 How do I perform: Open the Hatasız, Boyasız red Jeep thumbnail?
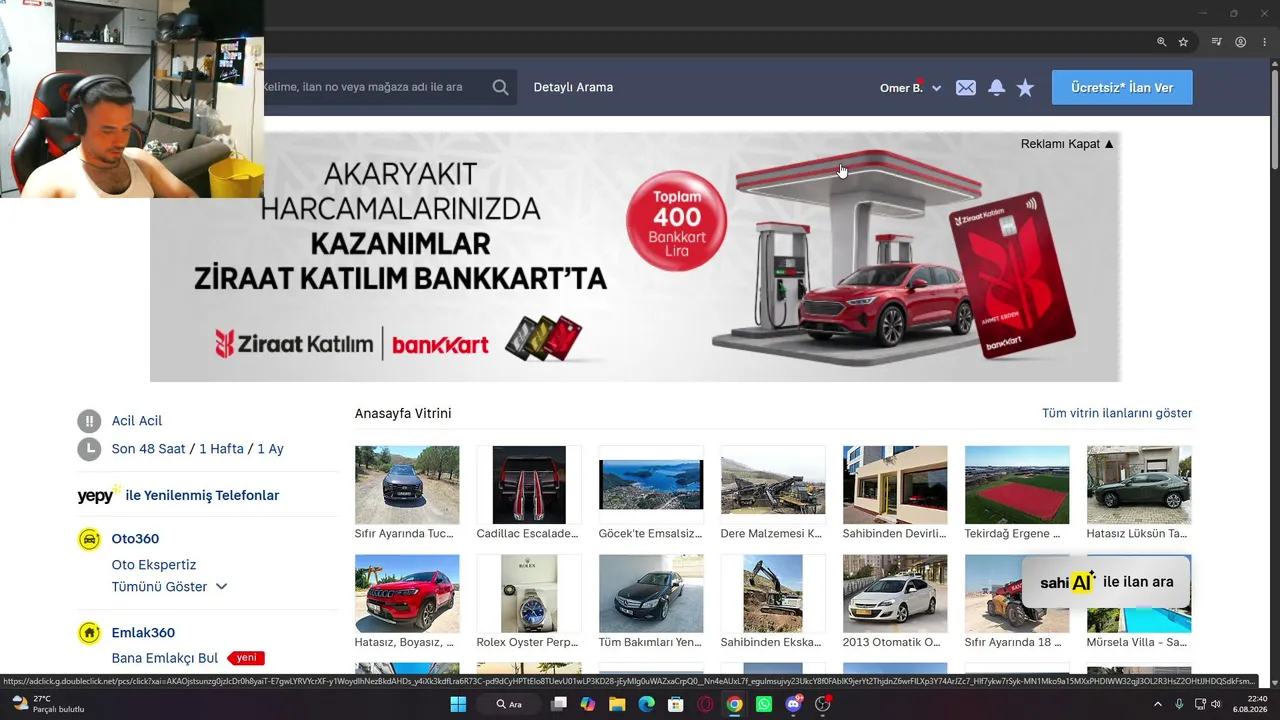coord(407,594)
